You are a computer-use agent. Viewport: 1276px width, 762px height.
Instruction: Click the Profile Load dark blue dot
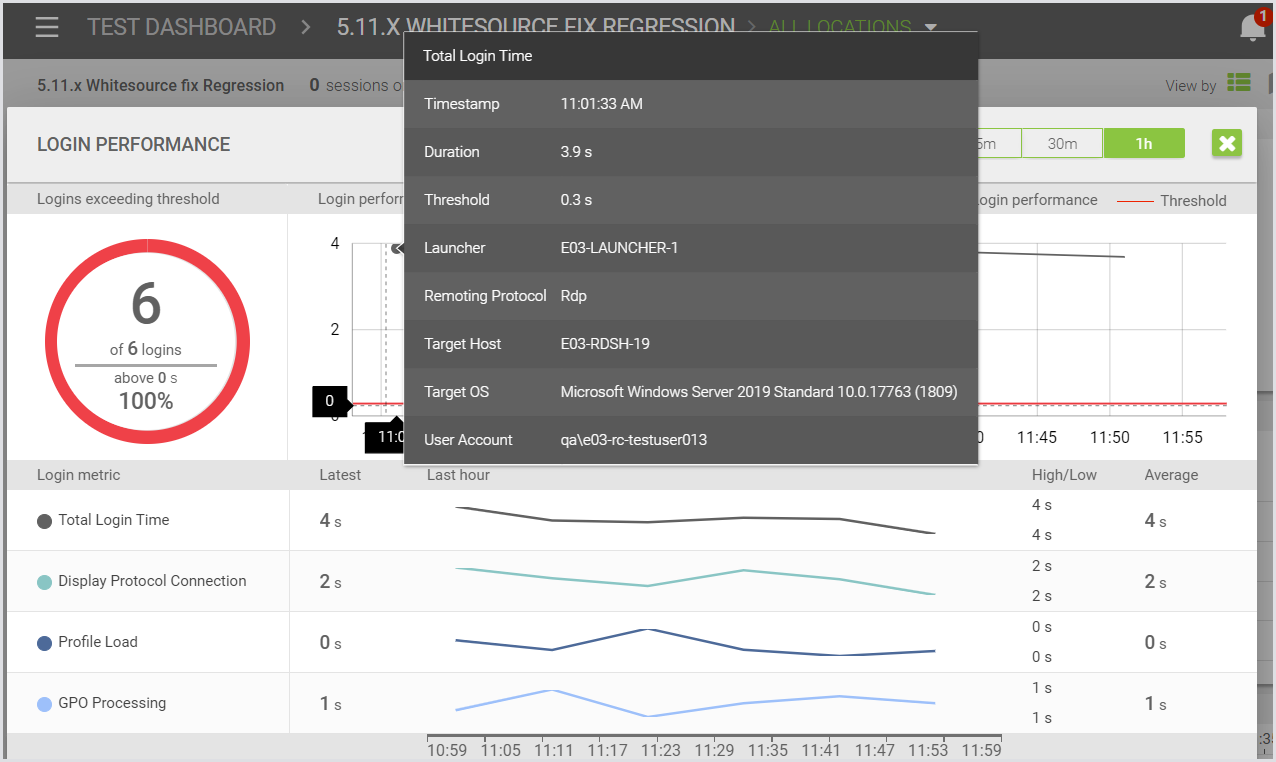pos(44,643)
